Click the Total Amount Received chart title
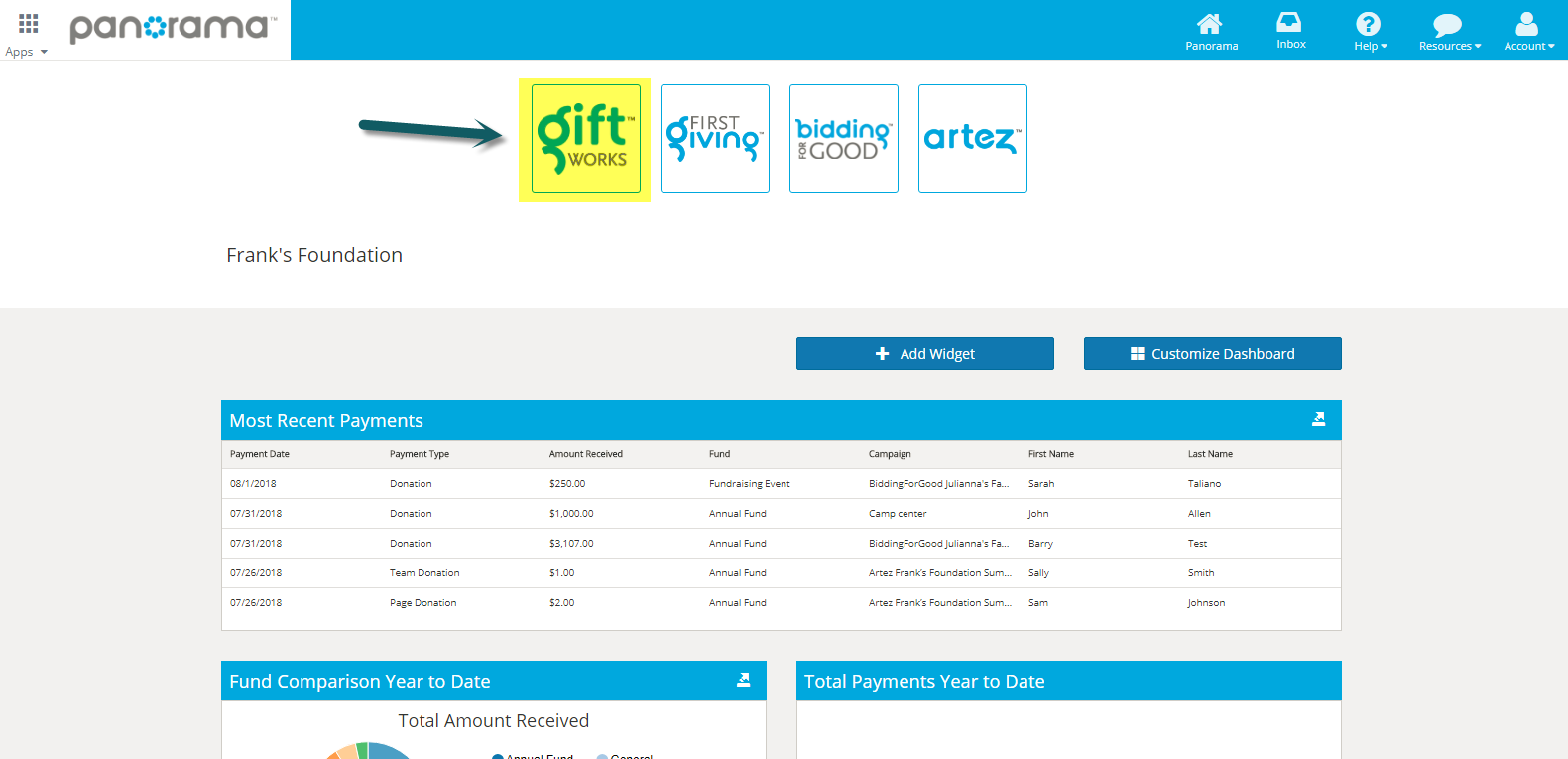 pos(494,721)
